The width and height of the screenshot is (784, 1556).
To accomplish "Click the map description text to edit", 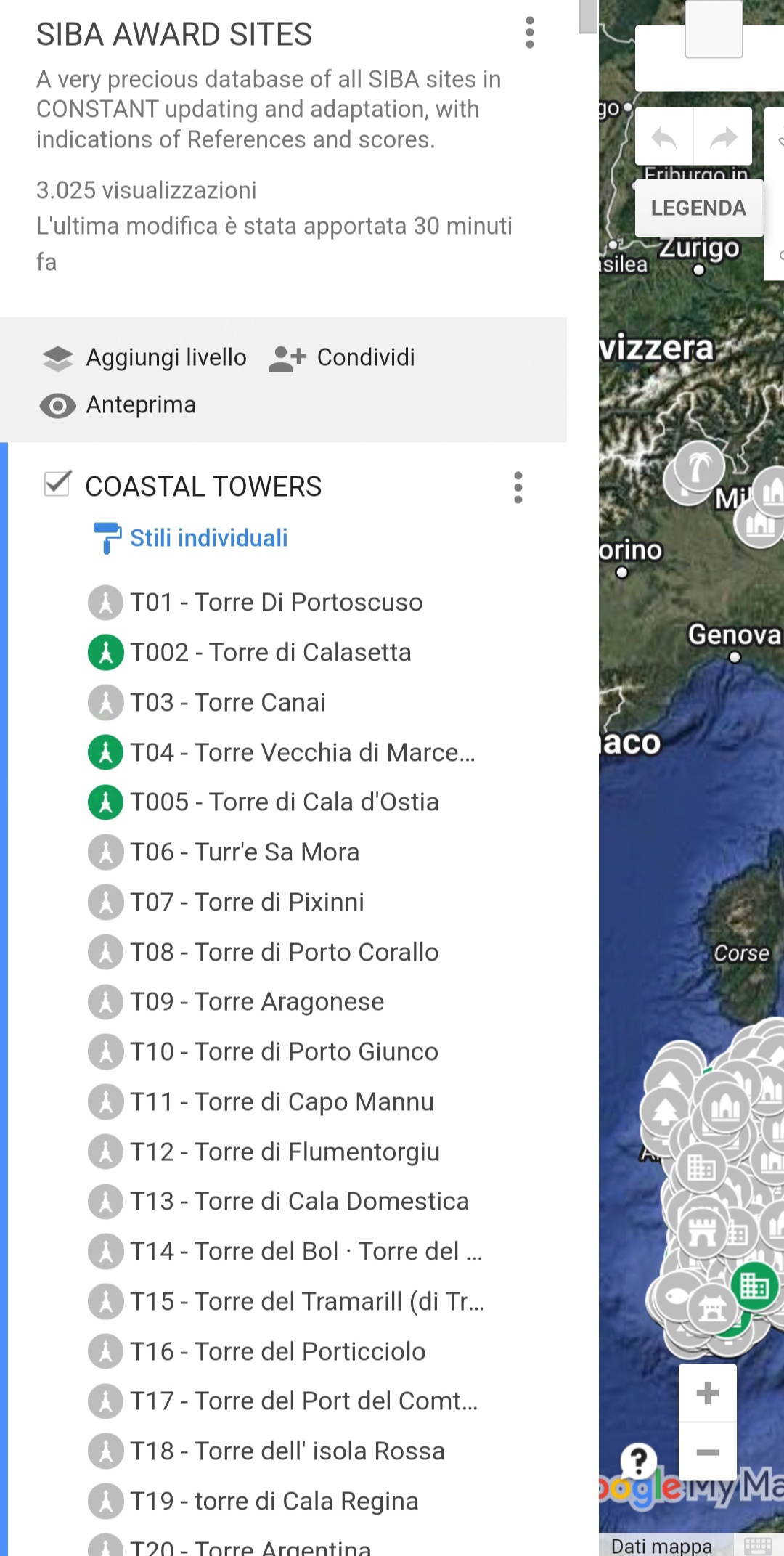I will pos(269,109).
